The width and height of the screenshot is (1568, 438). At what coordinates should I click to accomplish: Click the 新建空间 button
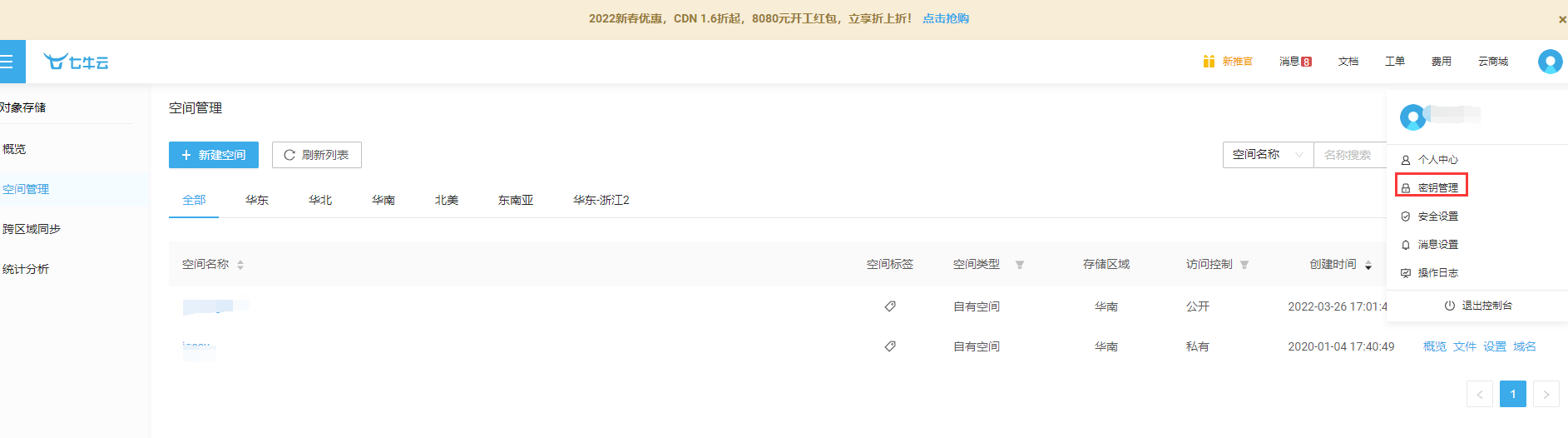tap(214, 155)
